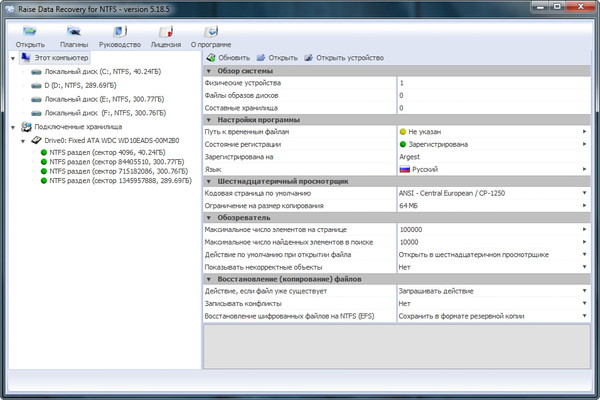Collapse the Этот компьютер tree node
This screenshot has height=400, width=600.
coord(13,59)
